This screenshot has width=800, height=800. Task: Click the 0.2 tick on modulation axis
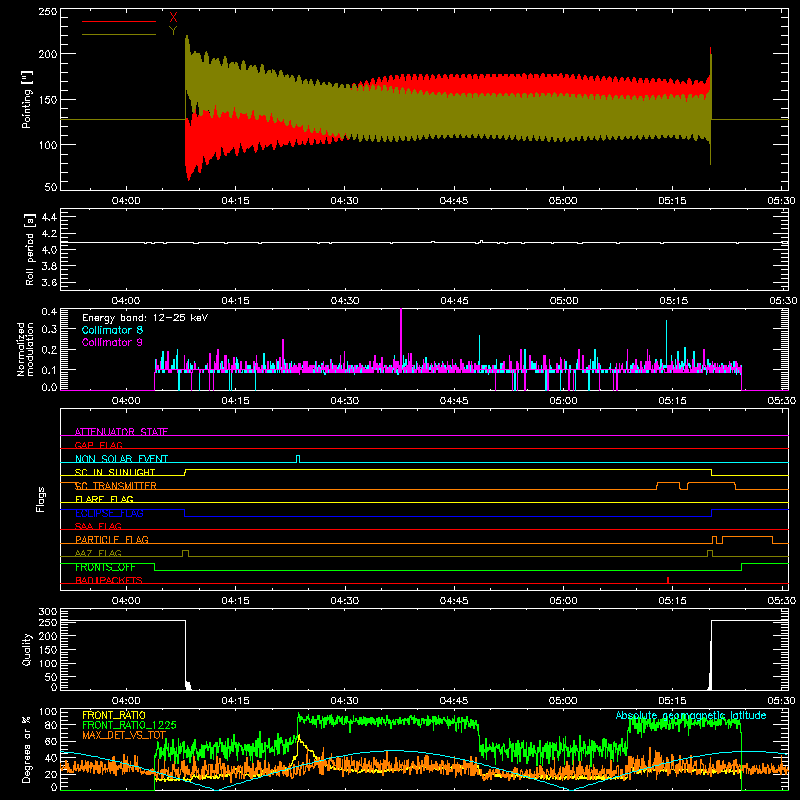coord(49,349)
